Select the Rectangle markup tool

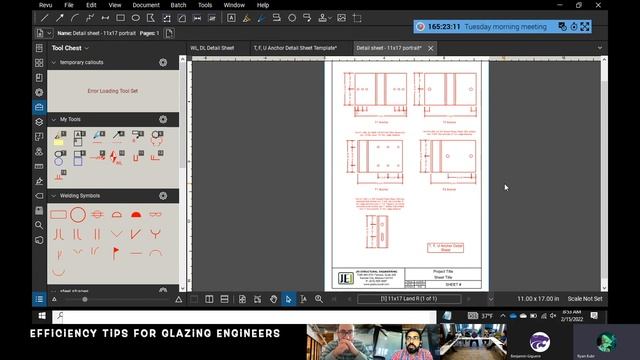(120, 18)
